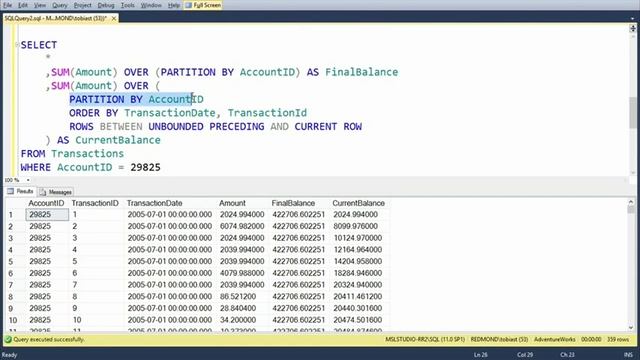This screenshot has width=640, height=360.
Task: Open the Tools menu
Action: tap(127, 5)
